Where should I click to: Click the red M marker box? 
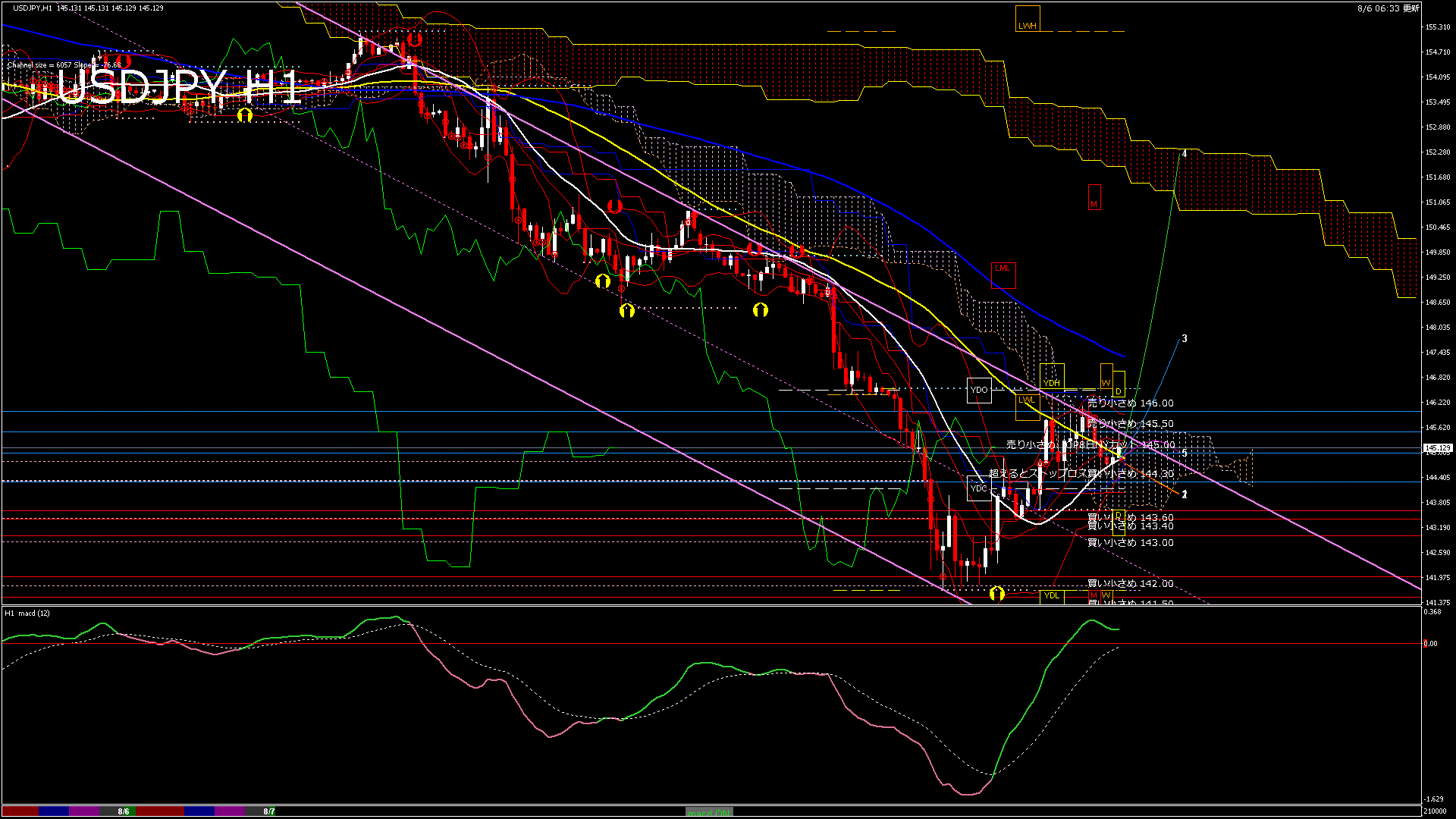click(x=1094, y=198)
